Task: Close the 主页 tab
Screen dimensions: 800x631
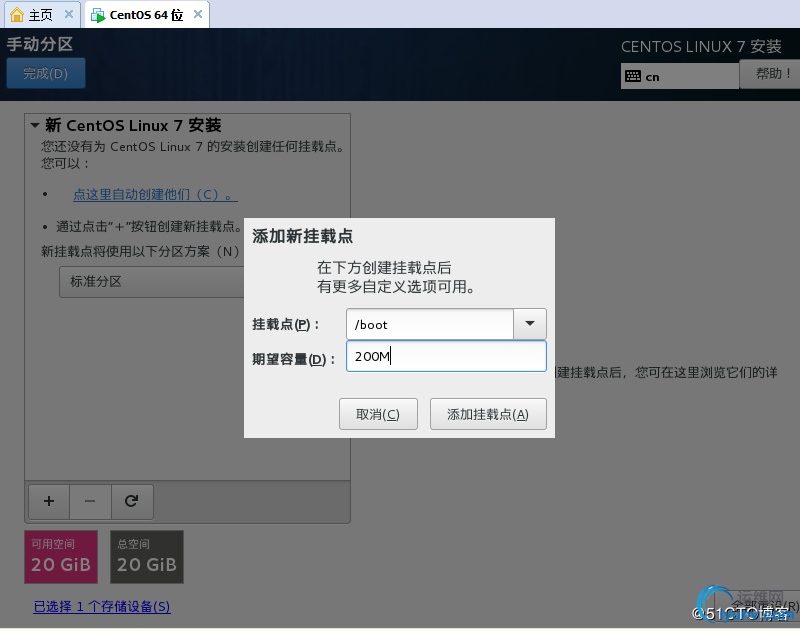Action: pos(69,14)
